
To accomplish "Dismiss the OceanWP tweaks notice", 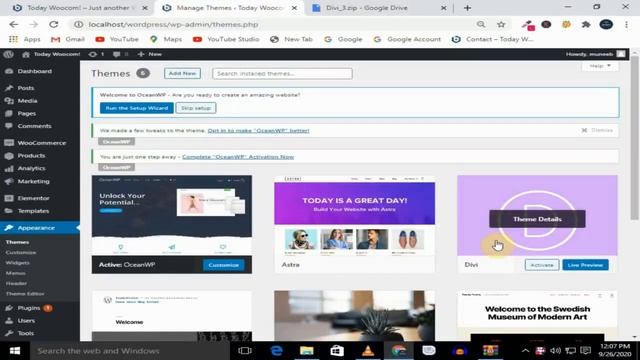I will (597, 130).
